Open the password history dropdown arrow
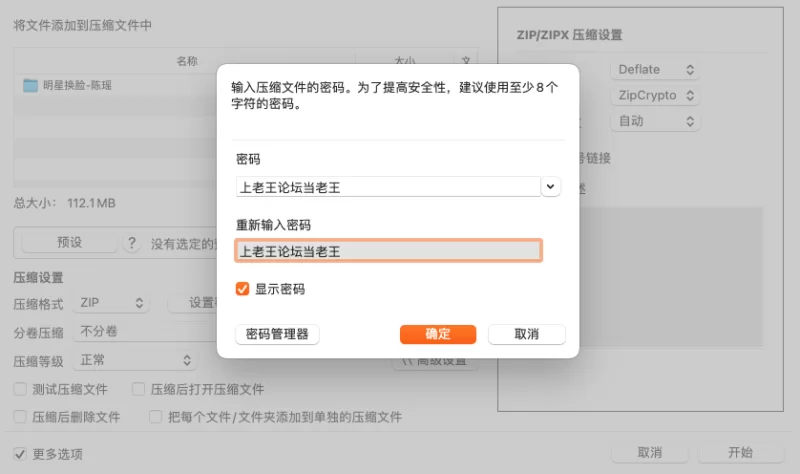This screenshot has width=800, height=474. pos(551,186)
